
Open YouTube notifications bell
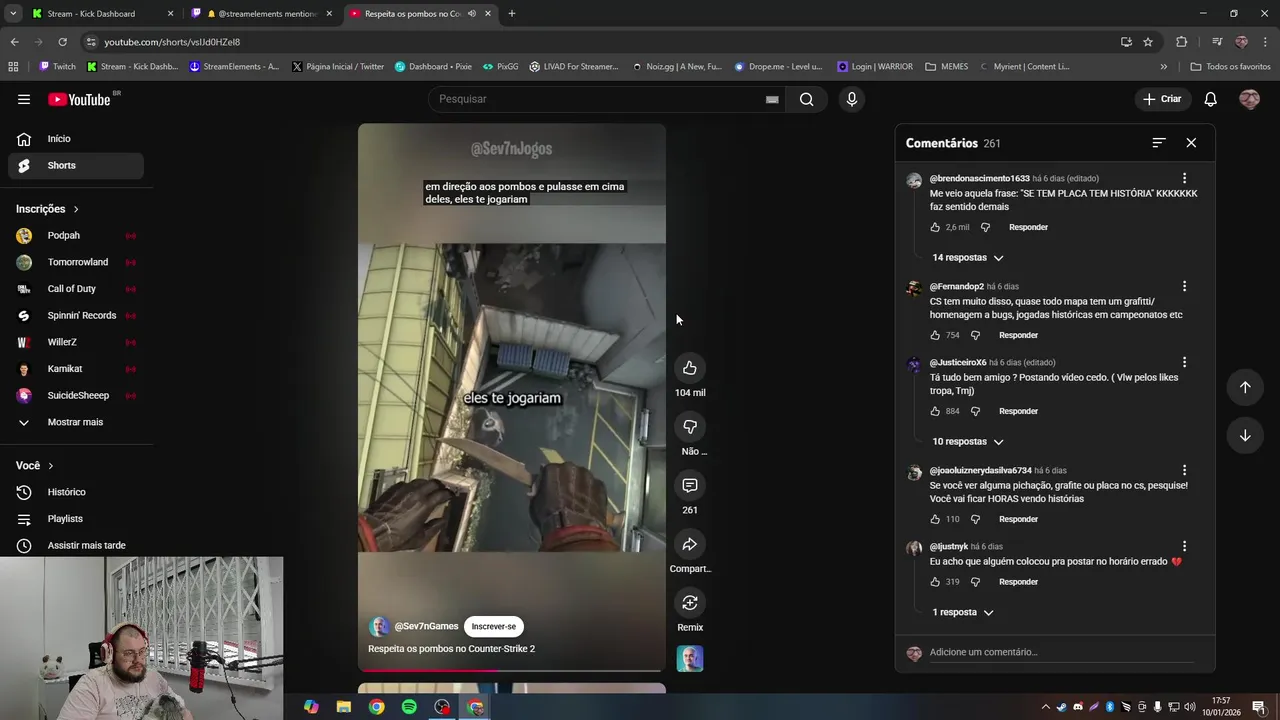[x=1210, y=99]
